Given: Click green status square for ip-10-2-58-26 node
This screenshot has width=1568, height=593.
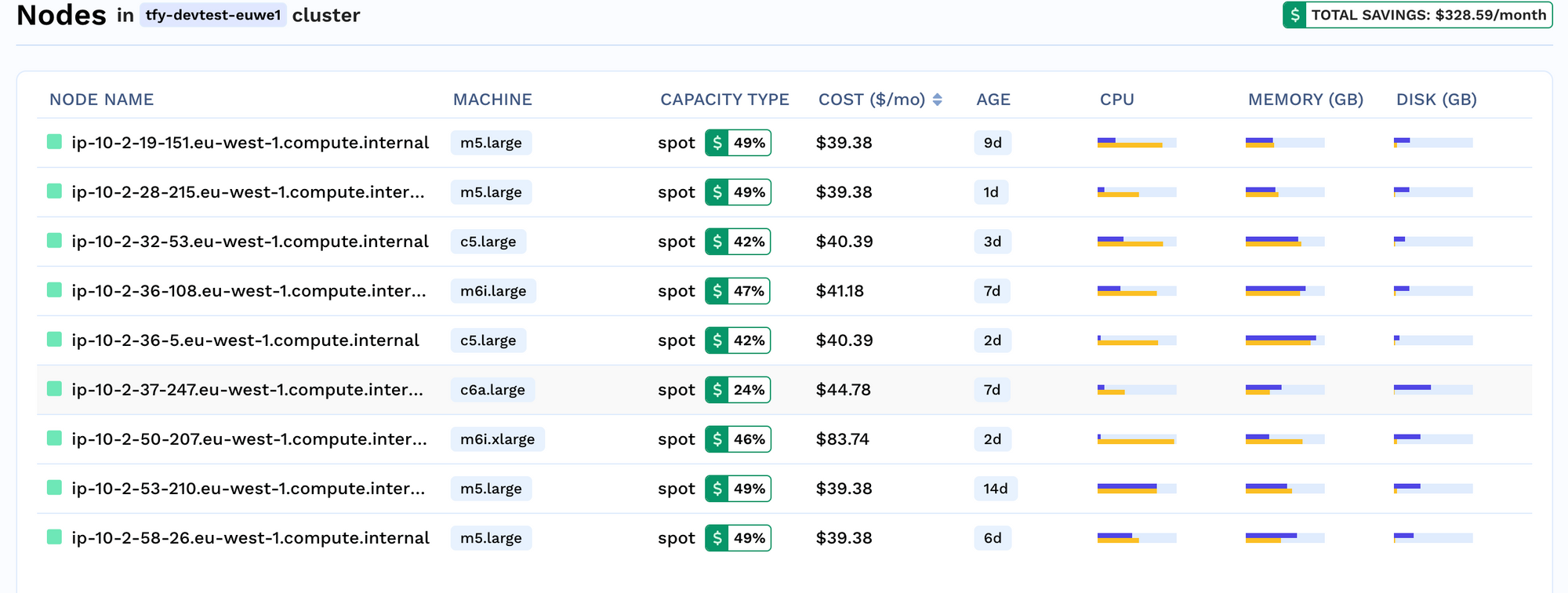Looking at the screenshot, I should coord(54,537).
